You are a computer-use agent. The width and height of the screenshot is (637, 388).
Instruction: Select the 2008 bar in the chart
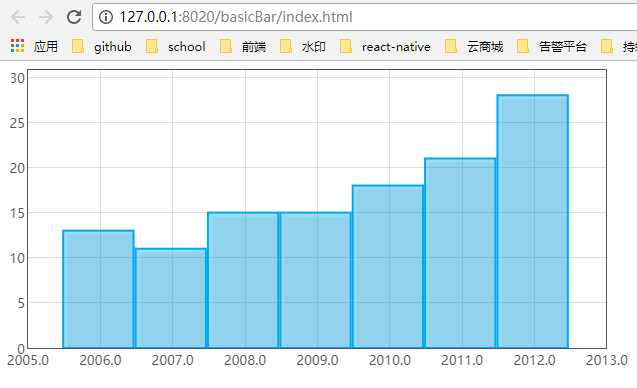[243, 280]
